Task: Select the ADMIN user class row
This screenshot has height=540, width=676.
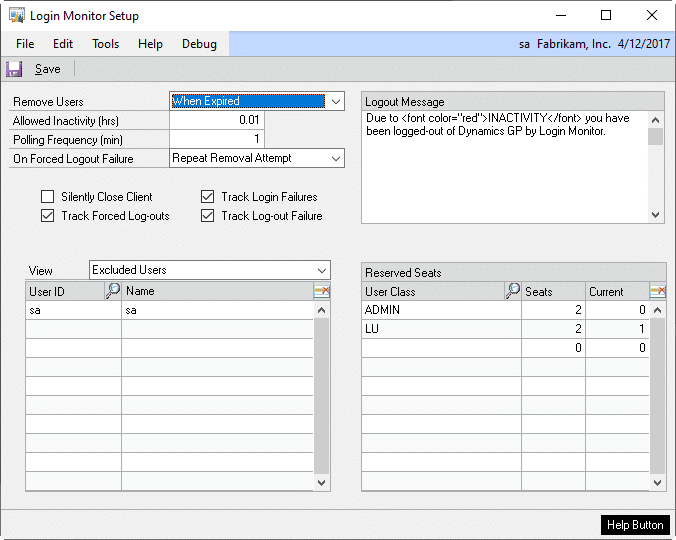Action: click(440, 310)
